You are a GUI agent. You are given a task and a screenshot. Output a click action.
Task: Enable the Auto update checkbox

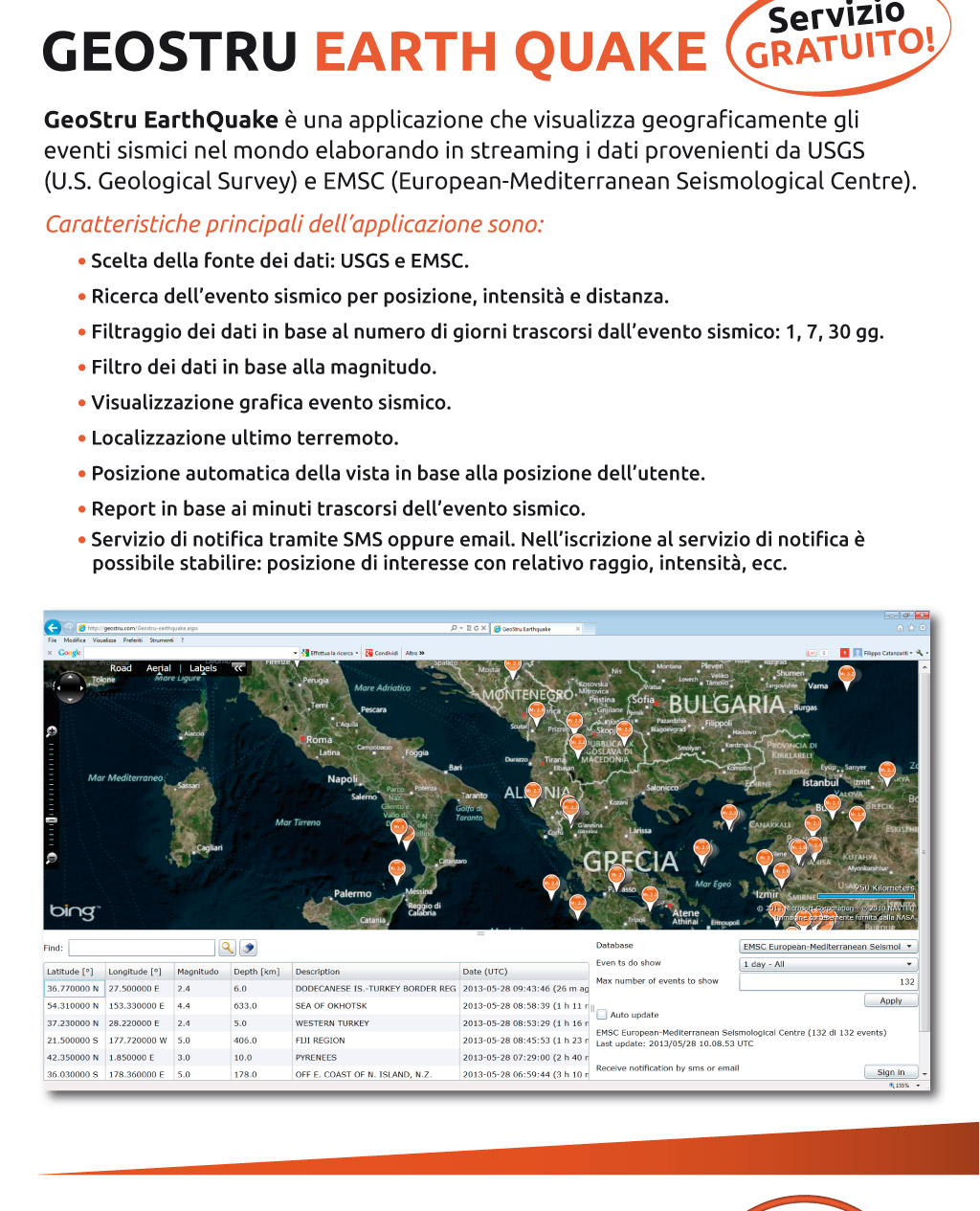pos(602,1015)
